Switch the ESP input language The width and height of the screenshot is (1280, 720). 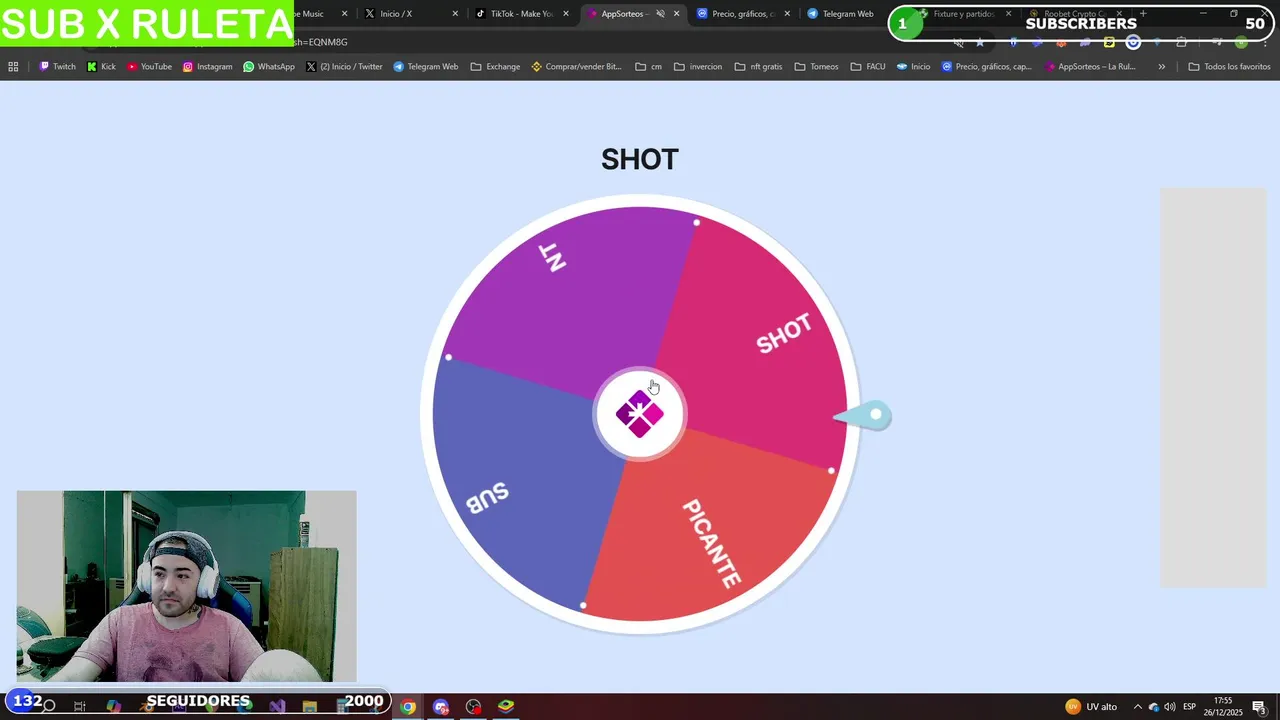pos(1190,707)
